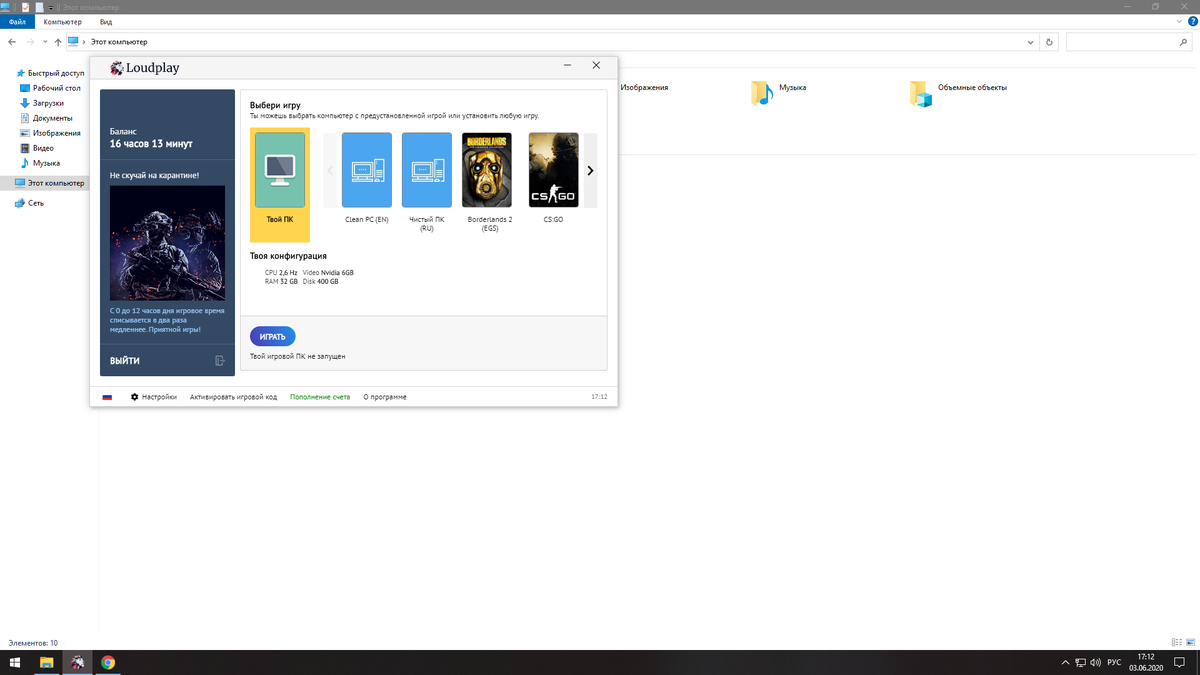
Task: Open the quick access toolbar customize dropdown
Action: point(52,7)
